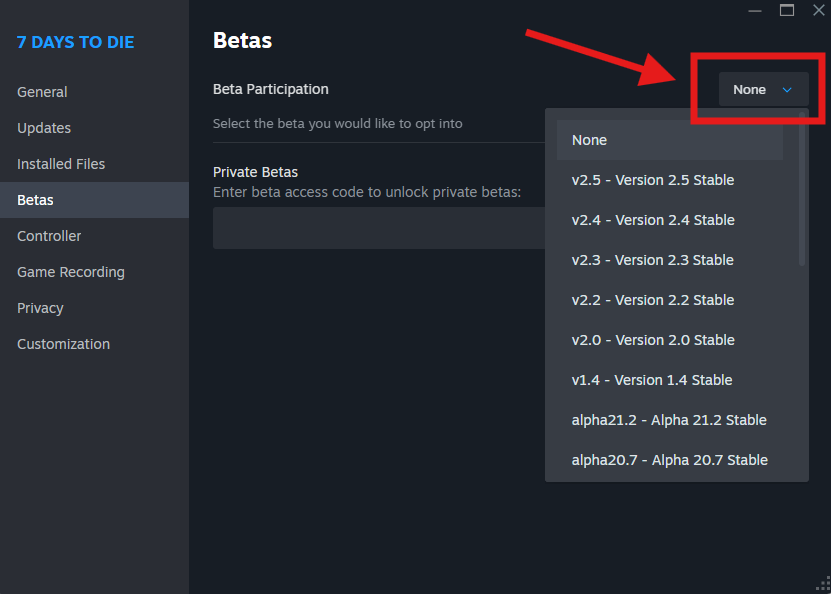Open the Beta Participation dropdown showing None
Viewport: 831px width, 594px height.
(763, 90)
